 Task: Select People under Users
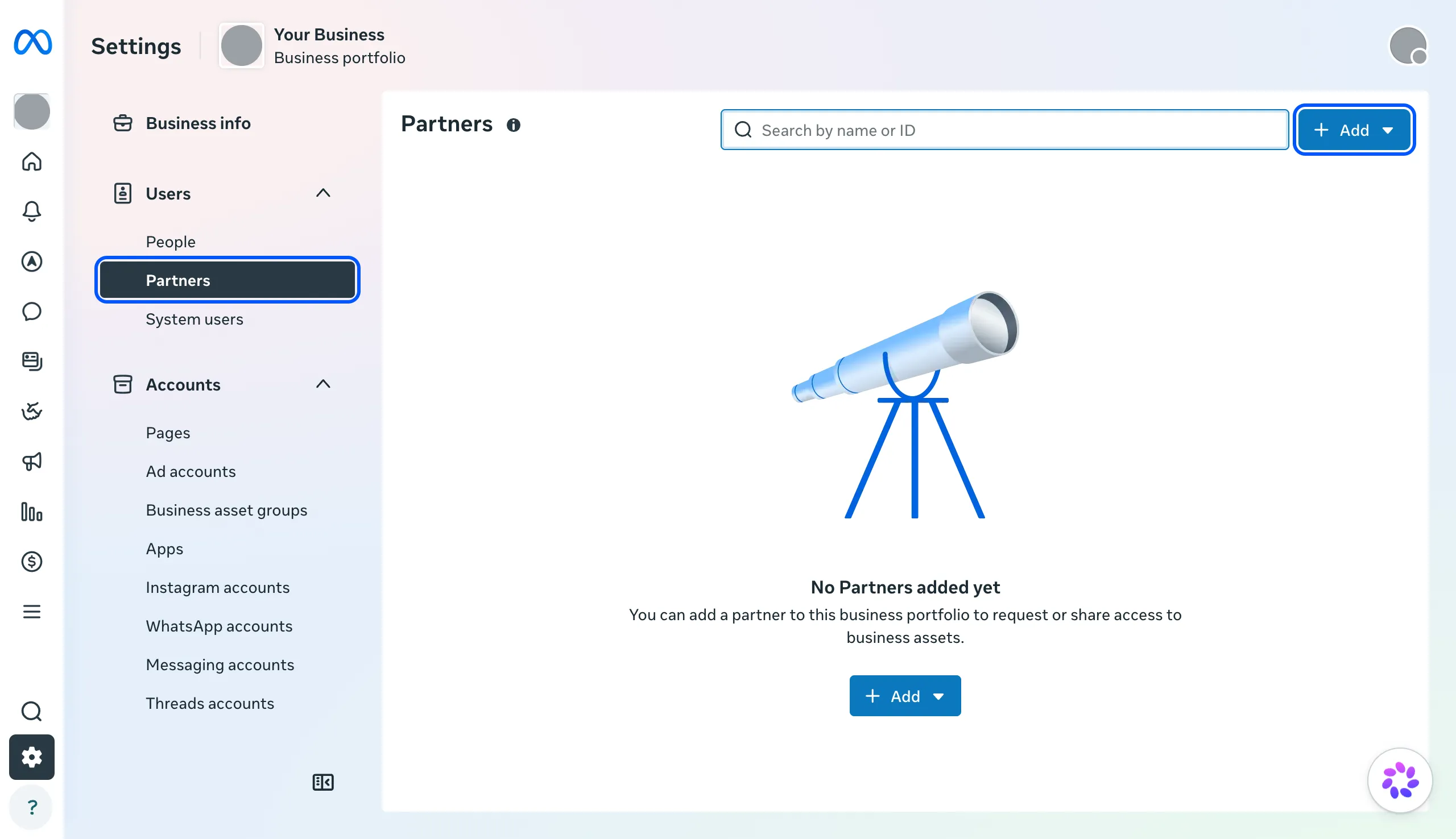point(171,242)
